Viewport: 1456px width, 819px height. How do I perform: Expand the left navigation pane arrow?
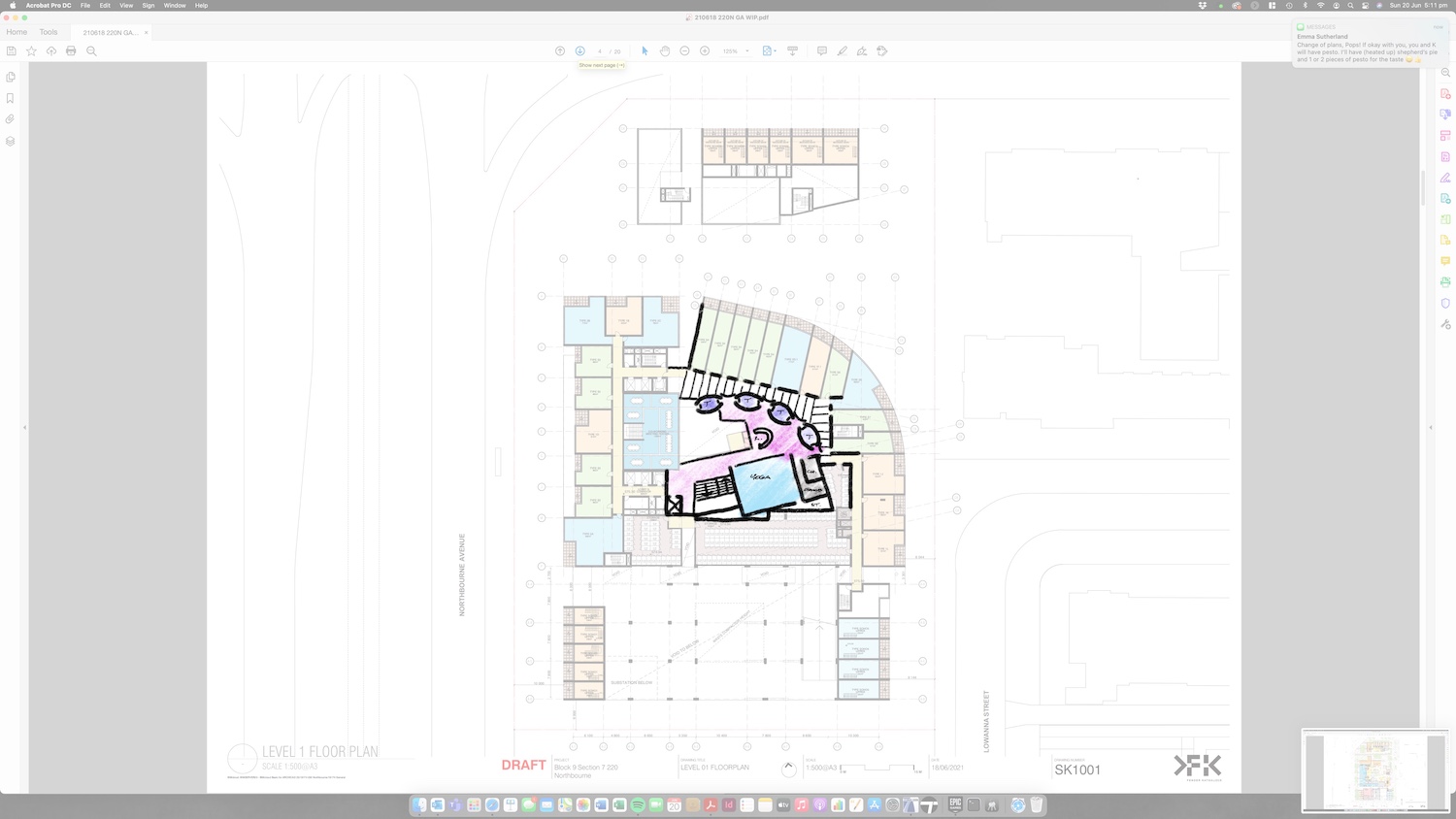coord(24,427)
